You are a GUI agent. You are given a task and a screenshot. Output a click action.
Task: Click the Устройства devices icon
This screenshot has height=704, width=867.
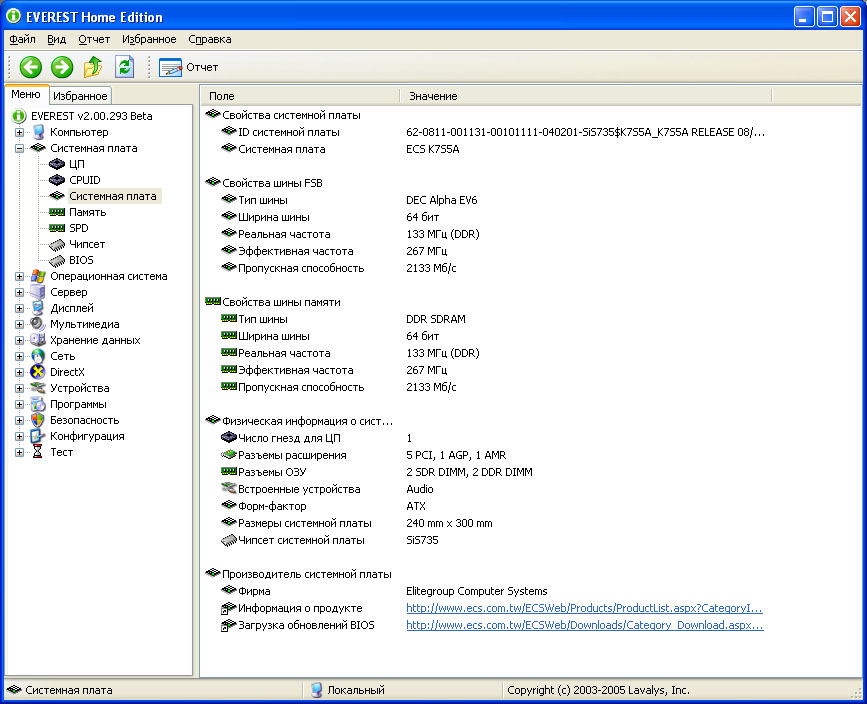[x=38, y=388]
